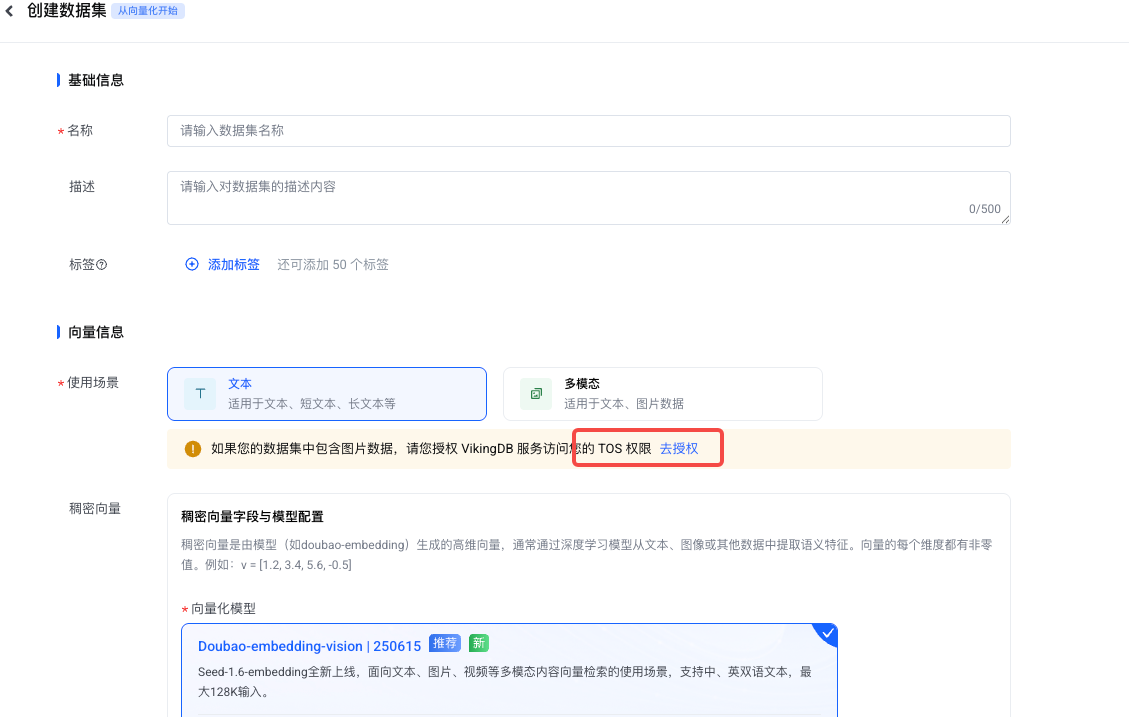This screenshot has height=717, width=1129.
Task: Click 去授权 to authorize TOS access
Action: click(679, 449)
